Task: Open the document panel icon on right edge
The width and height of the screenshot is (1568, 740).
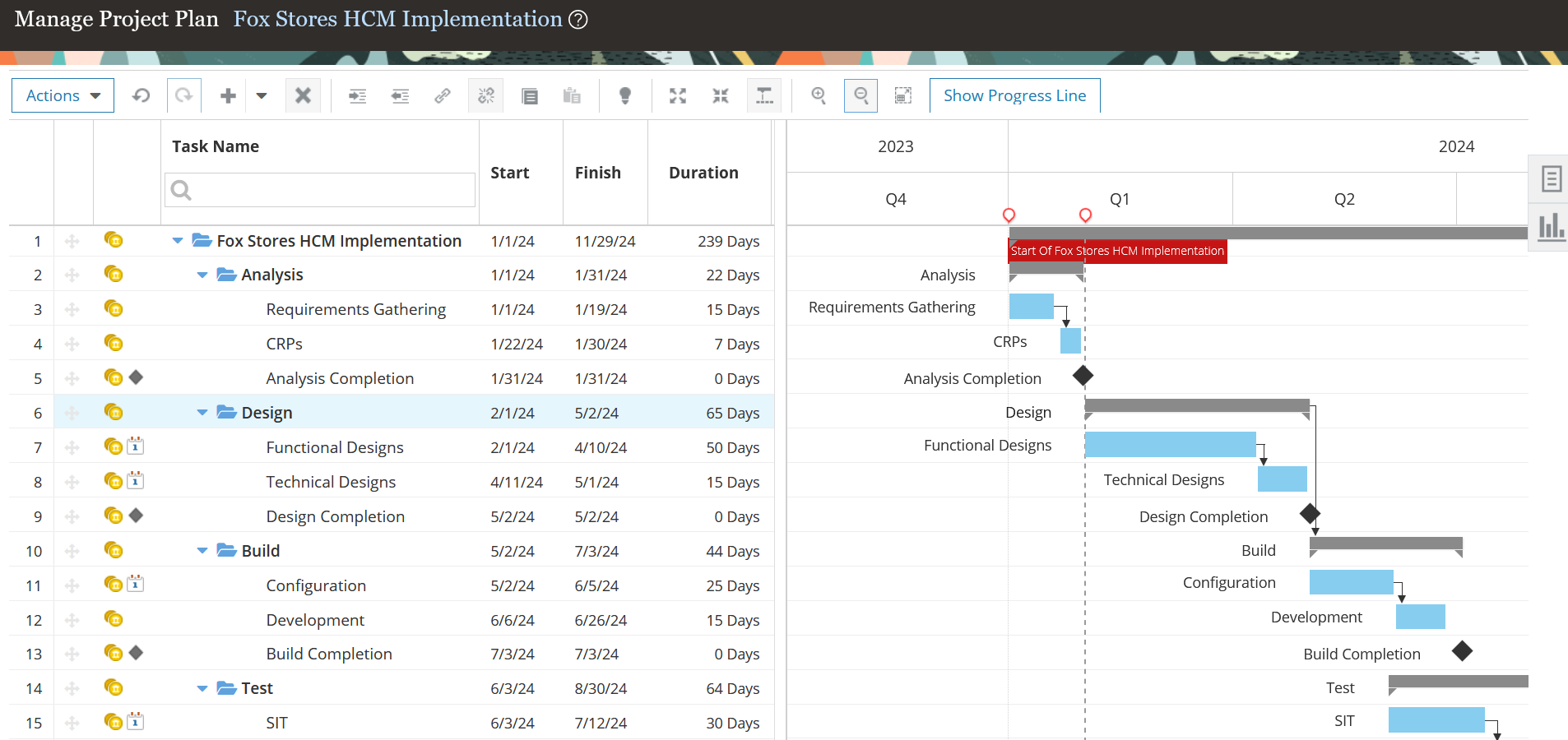Action: [x=1552, y=178]
